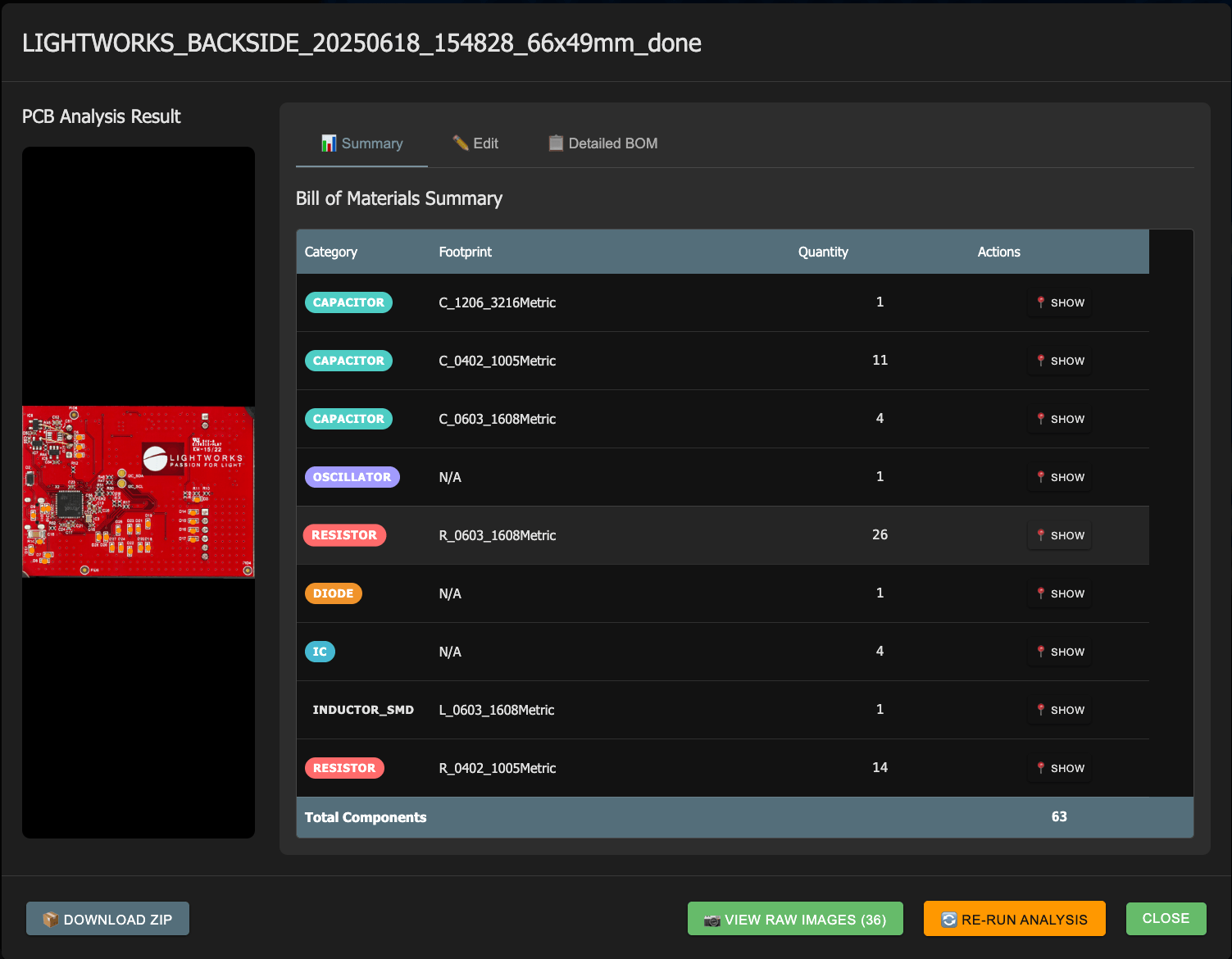View the 36 raw images
The width and height of the screenshot is (1232, 959).
[x=794, y=919]
